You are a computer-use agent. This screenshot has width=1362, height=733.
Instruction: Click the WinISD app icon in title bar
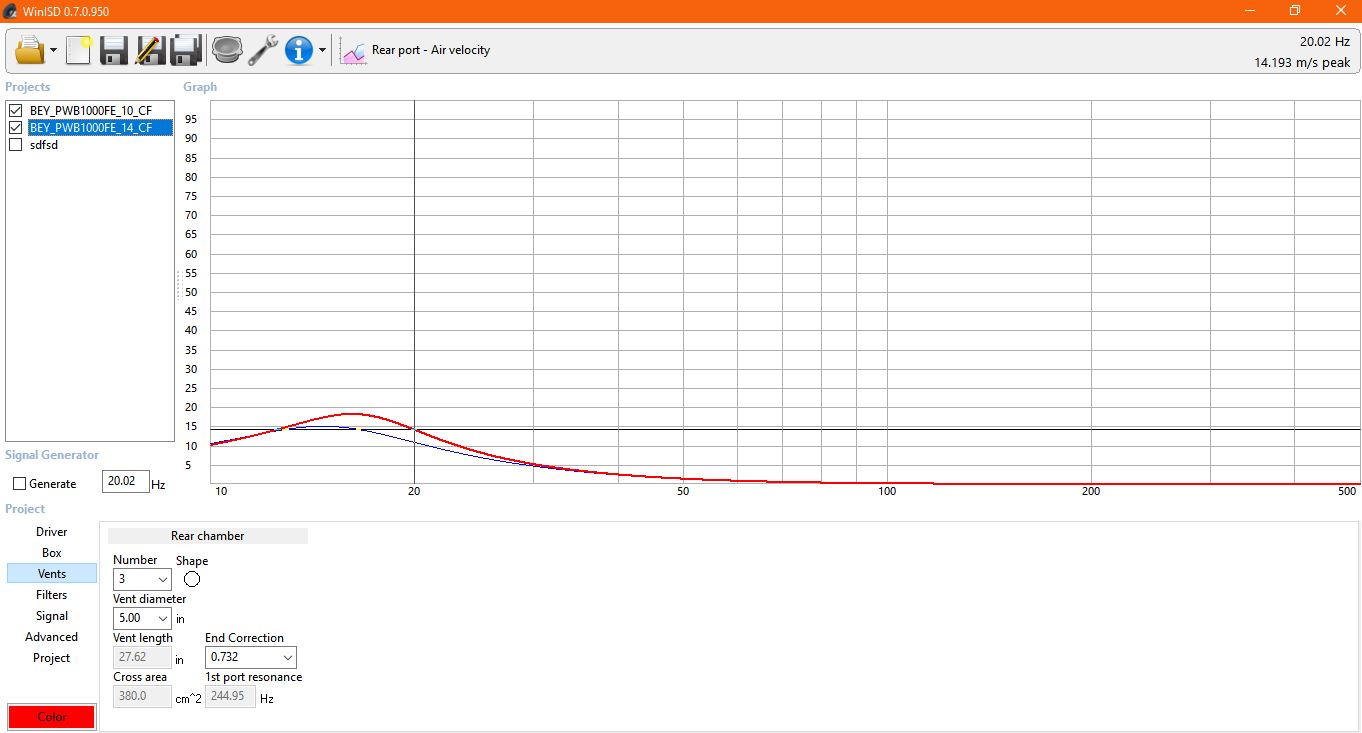click(x=10, y=11)
